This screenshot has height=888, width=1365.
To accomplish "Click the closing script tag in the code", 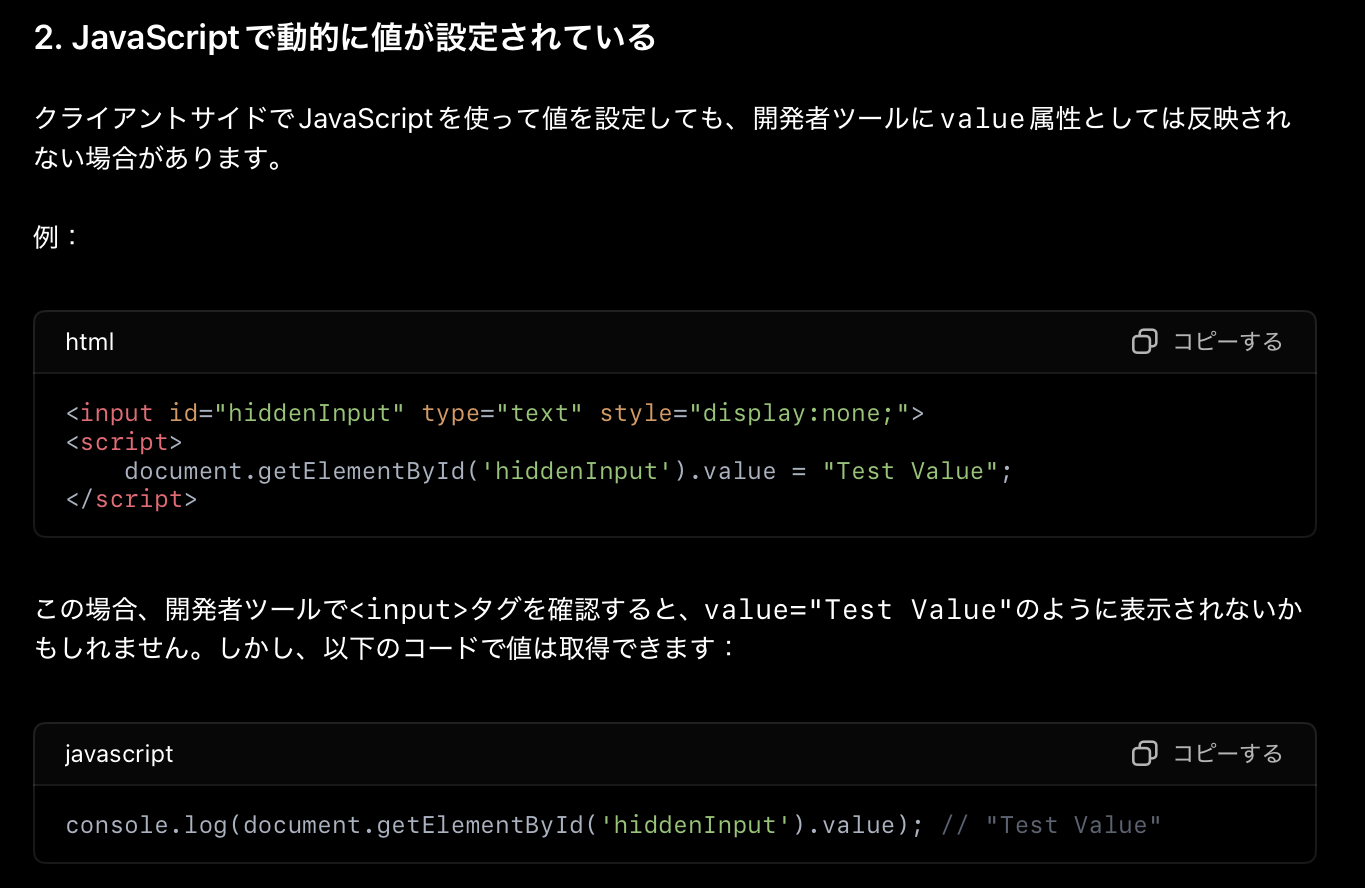I will pos(131,498).
